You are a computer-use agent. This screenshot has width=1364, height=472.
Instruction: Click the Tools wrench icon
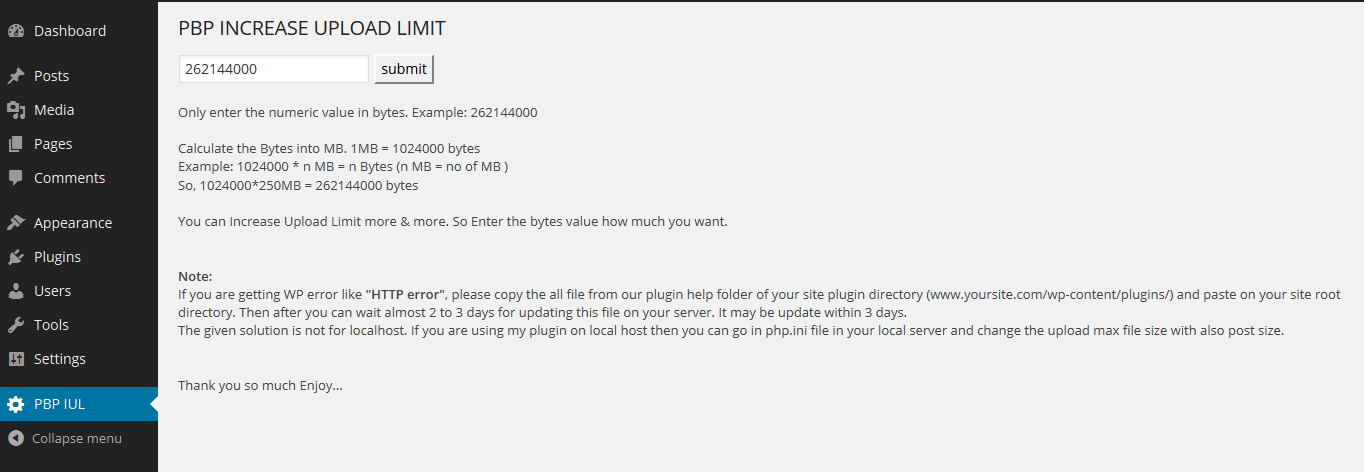pyautogui.click(x=16, y=325)
